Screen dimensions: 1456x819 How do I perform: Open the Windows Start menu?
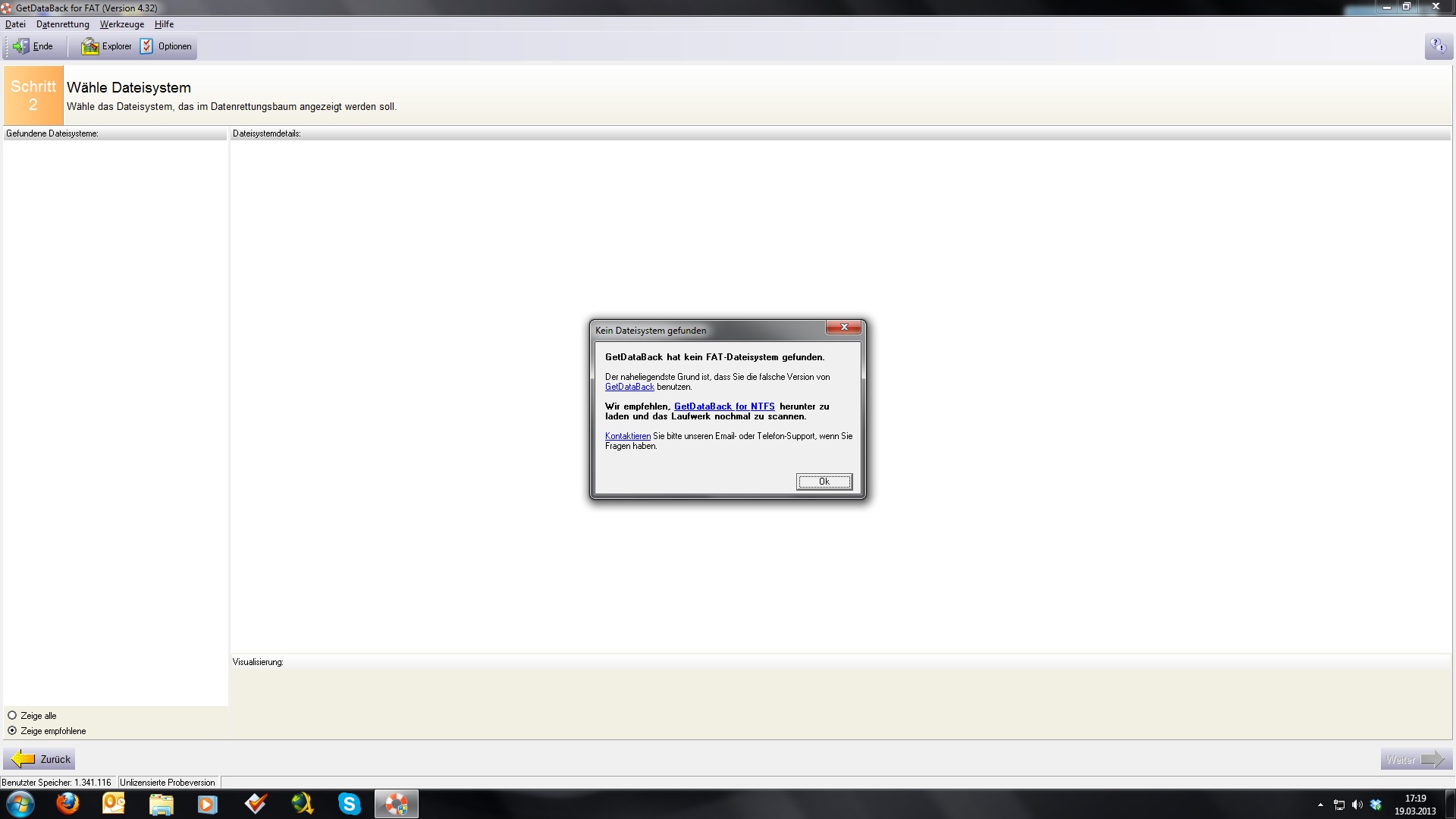[x=20, y=804]
